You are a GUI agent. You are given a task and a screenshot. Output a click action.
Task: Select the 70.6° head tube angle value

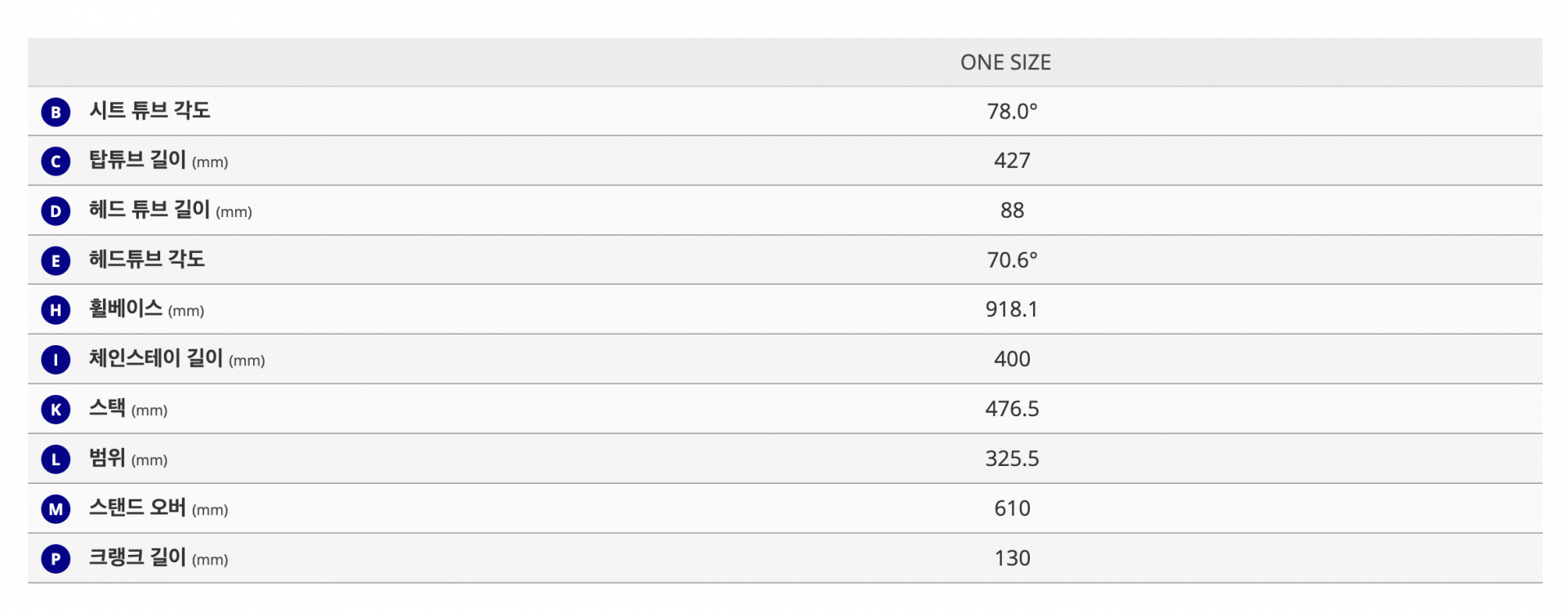(x=1012, y=260)
